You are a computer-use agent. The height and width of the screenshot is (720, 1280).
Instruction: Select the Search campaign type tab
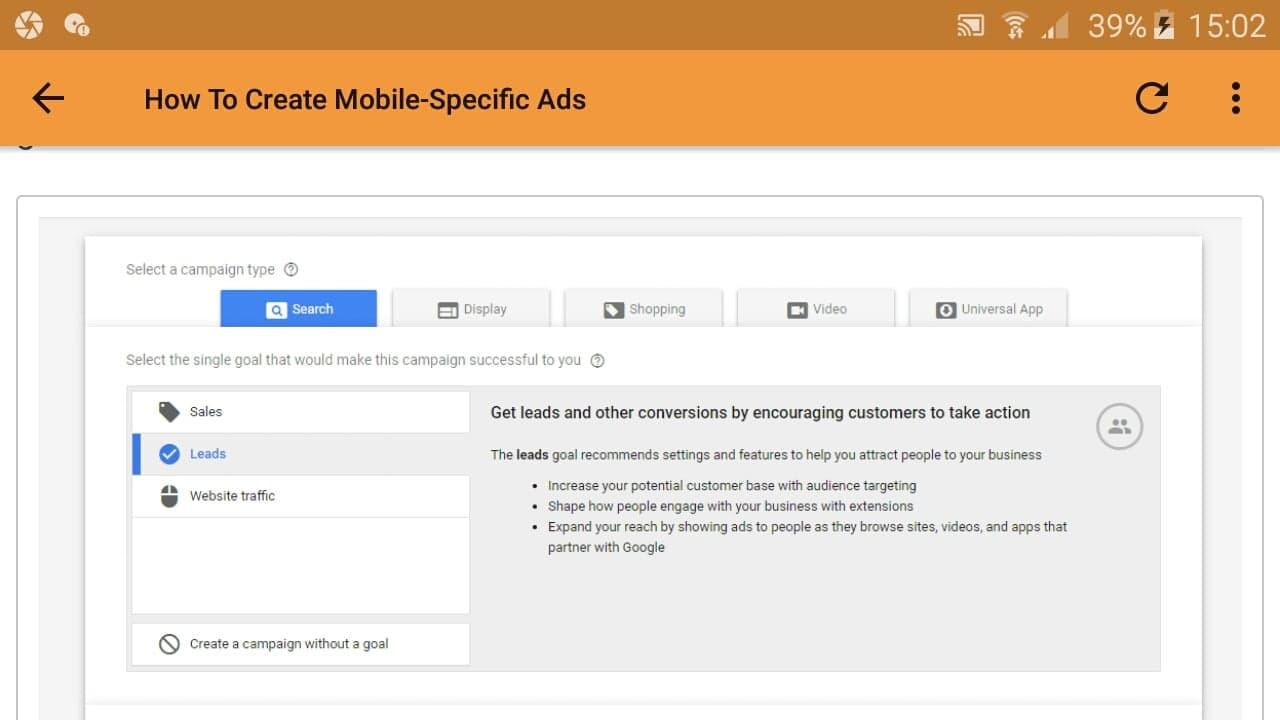tap(299, 309)
